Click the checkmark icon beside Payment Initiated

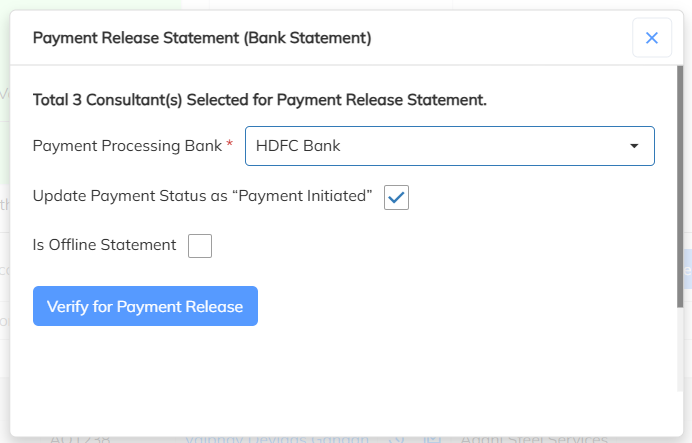[x=396, y=197]
